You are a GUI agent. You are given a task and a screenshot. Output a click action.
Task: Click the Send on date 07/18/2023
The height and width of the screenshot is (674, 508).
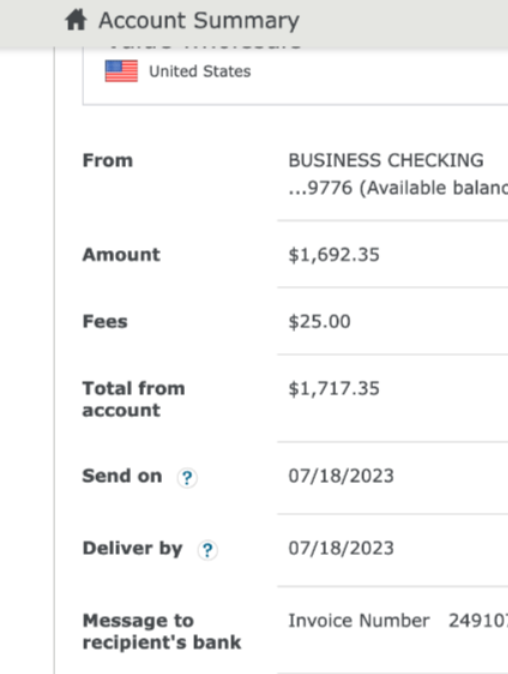pos(341,476)
